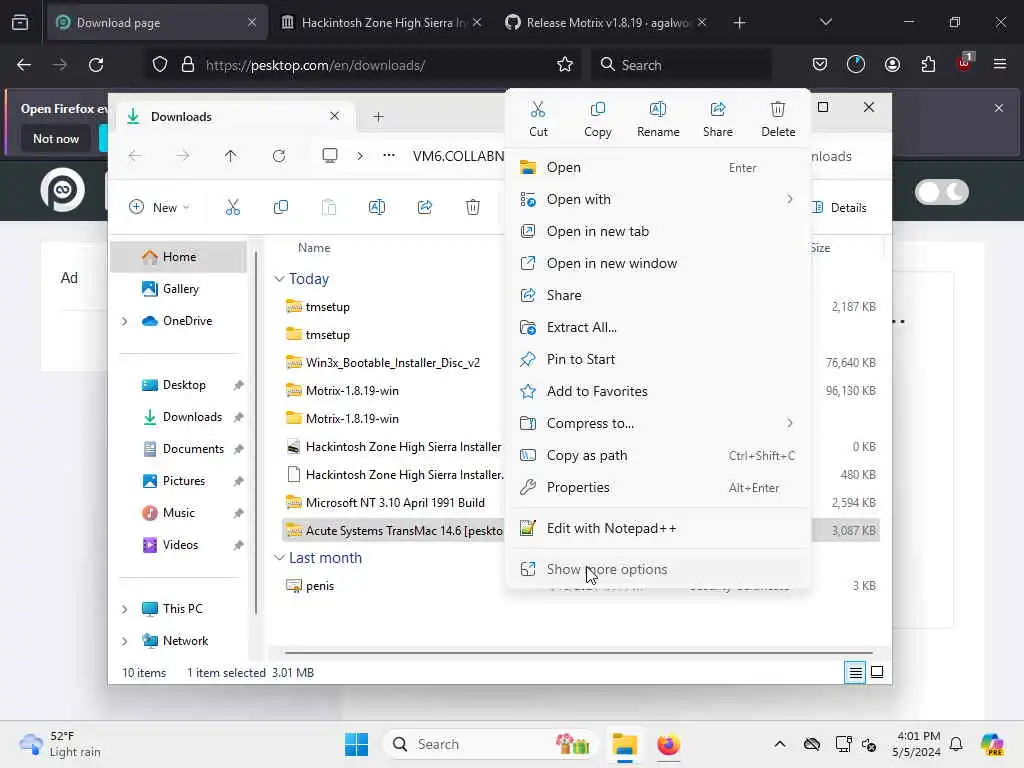Image resolution: width=1024 pixels, height=768 pixels.
Task: Open Documents in navigation pane
Action: tap(183, 449)
